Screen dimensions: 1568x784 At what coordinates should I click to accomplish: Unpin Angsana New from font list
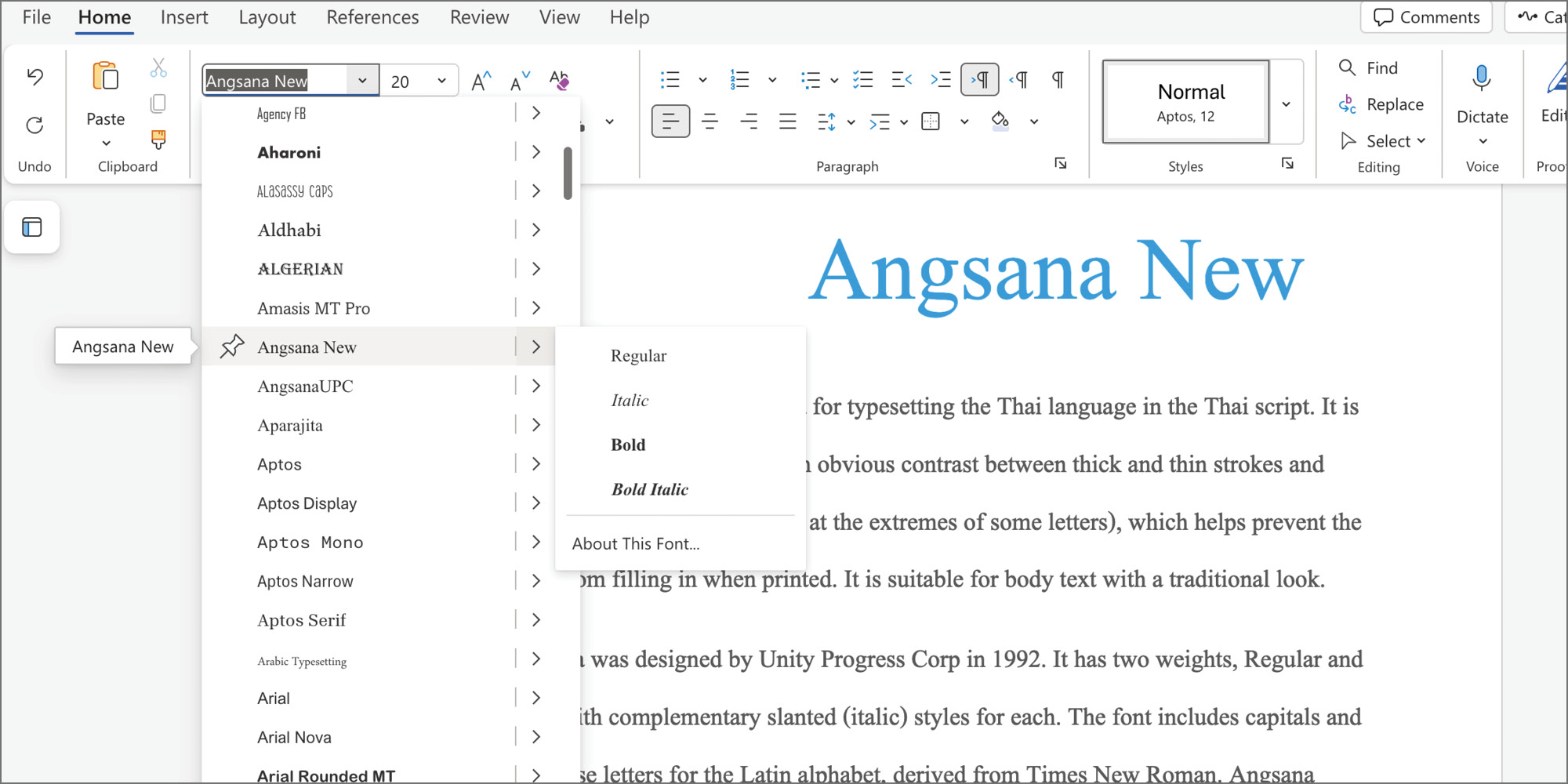point(231,346)
